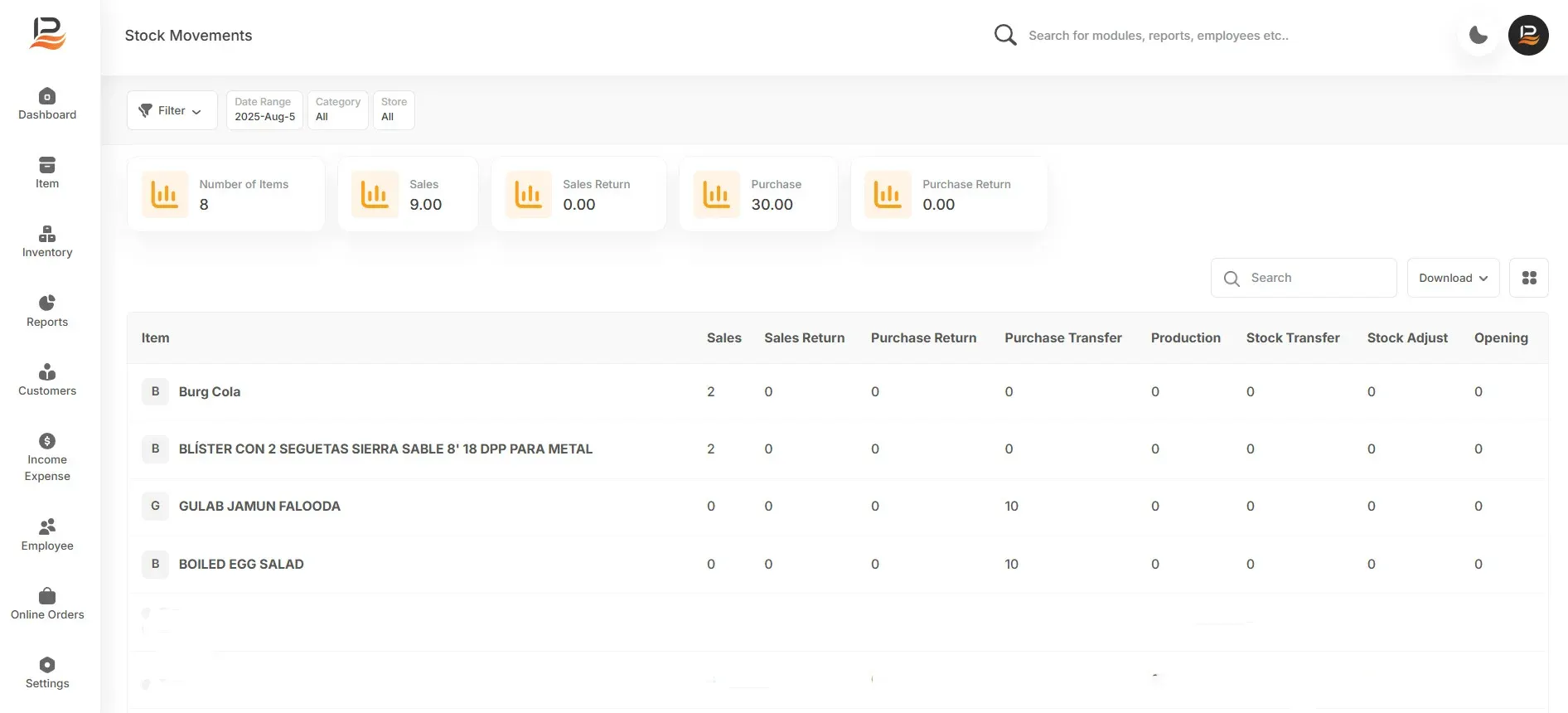The width and height of the screenshot is (1568, 713).
Task: Open the Burg Cola item row
Action: tap(837, 391)
